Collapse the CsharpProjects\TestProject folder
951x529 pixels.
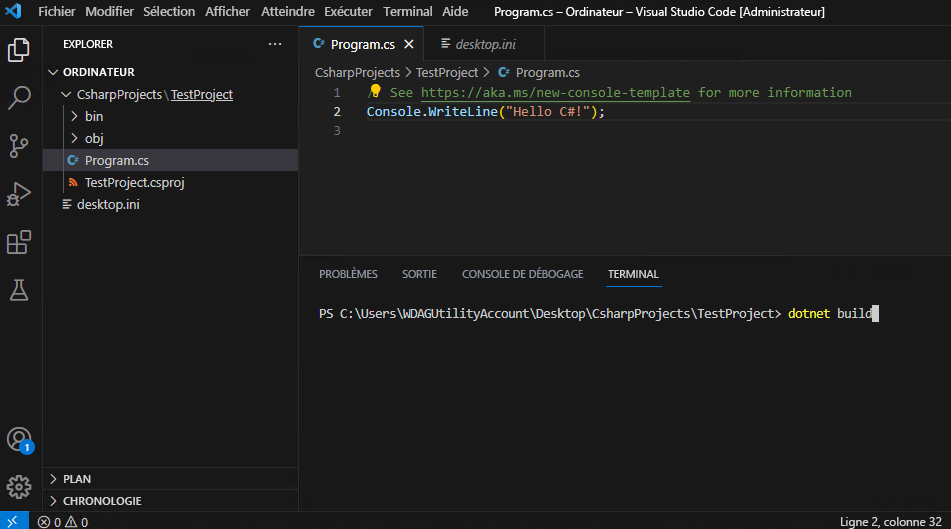point(66,95)
